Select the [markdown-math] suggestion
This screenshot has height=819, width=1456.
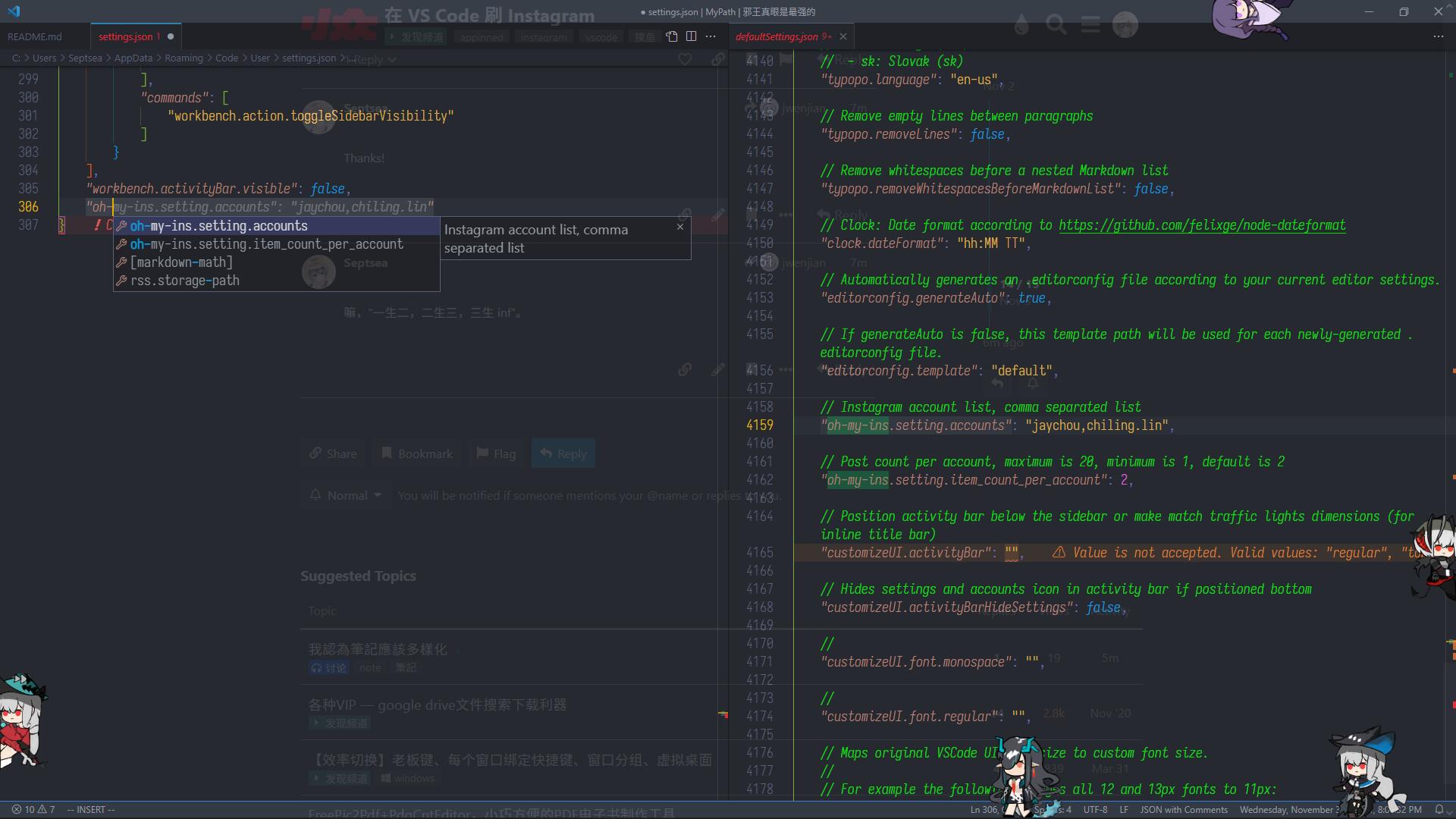(181, 262)
